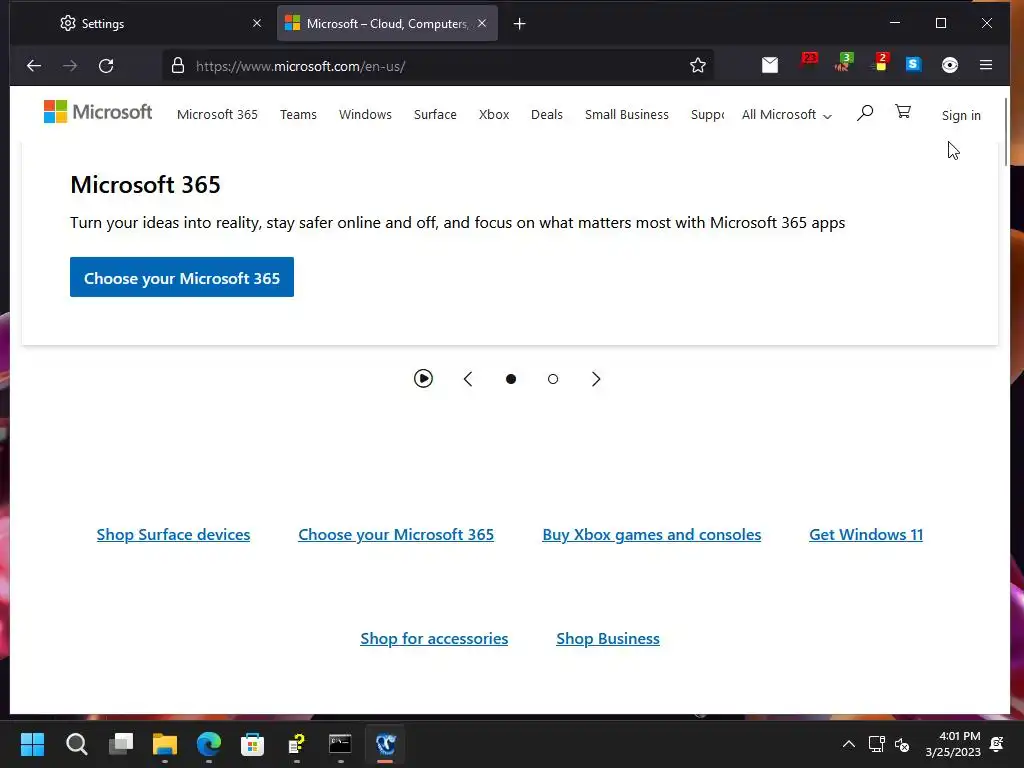
Task: Open the Surface nav item
Action: [x=435, y=114]
